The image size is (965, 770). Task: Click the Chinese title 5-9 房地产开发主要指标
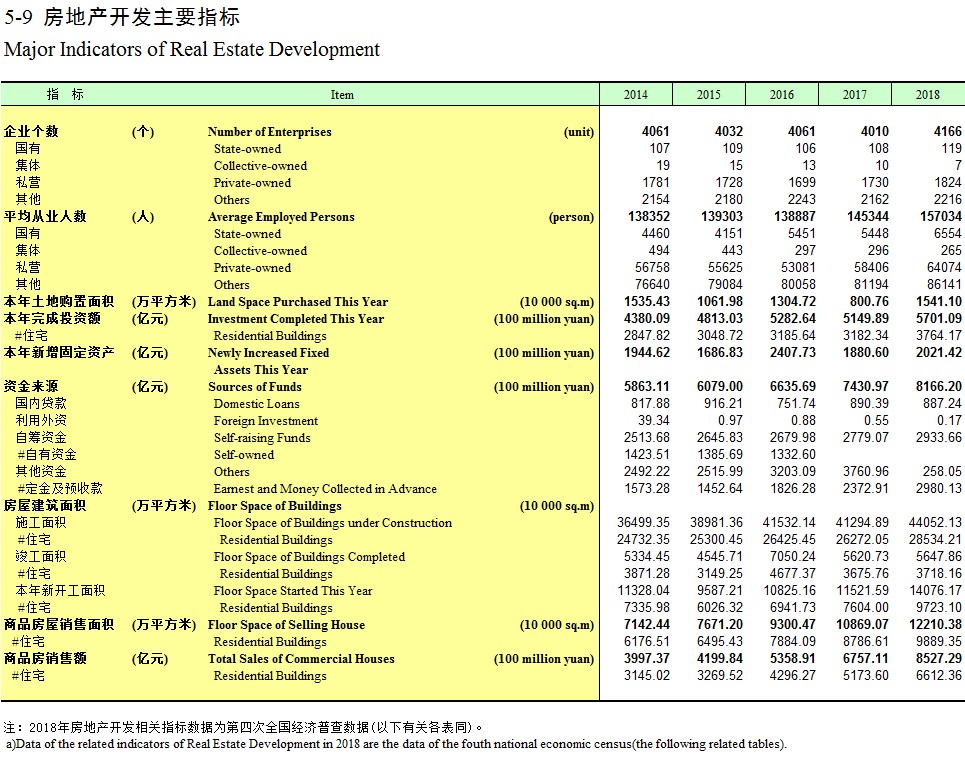(x=122, y=17)
